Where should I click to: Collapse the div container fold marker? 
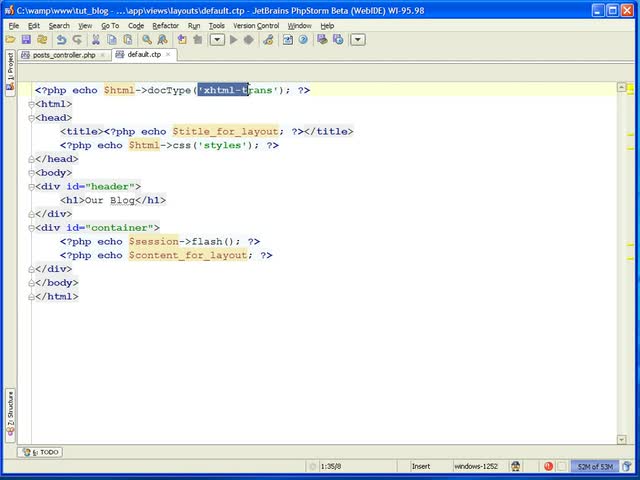(x=32, y=228)
